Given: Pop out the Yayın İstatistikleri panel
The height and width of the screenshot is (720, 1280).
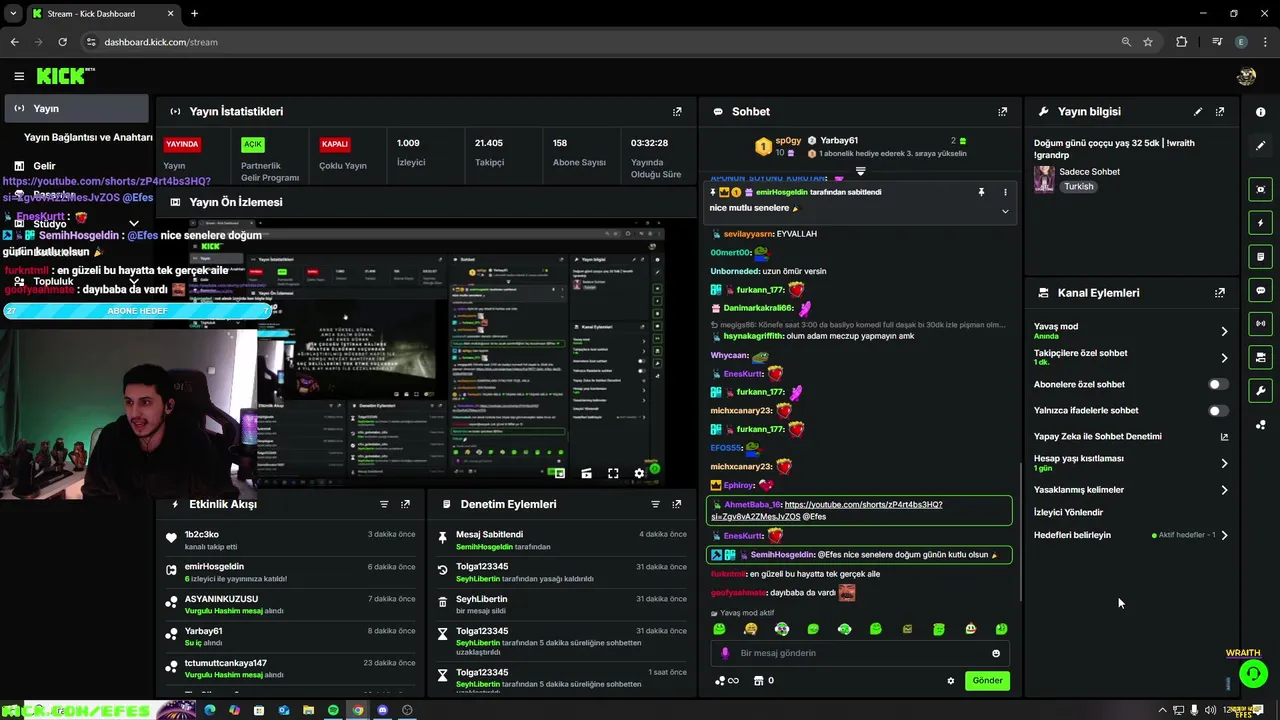Looking at the screenshot, I should click(677, 112).
